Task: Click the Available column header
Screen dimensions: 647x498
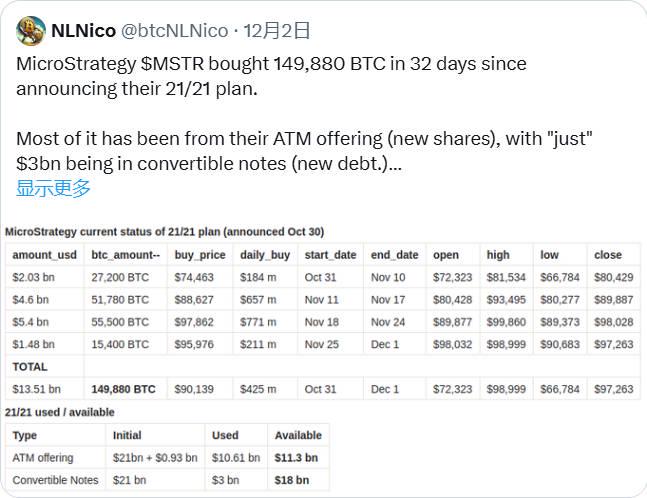Action: point(298,435)
